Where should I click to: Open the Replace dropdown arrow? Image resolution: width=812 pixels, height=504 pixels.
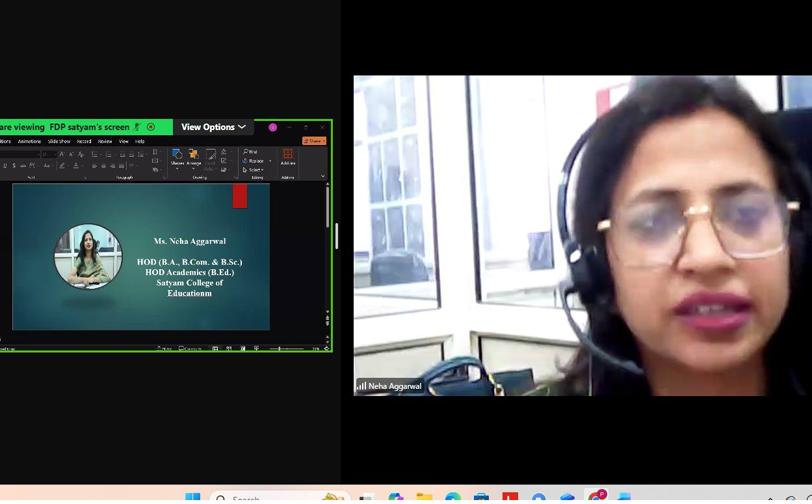(x=270, y=161)
